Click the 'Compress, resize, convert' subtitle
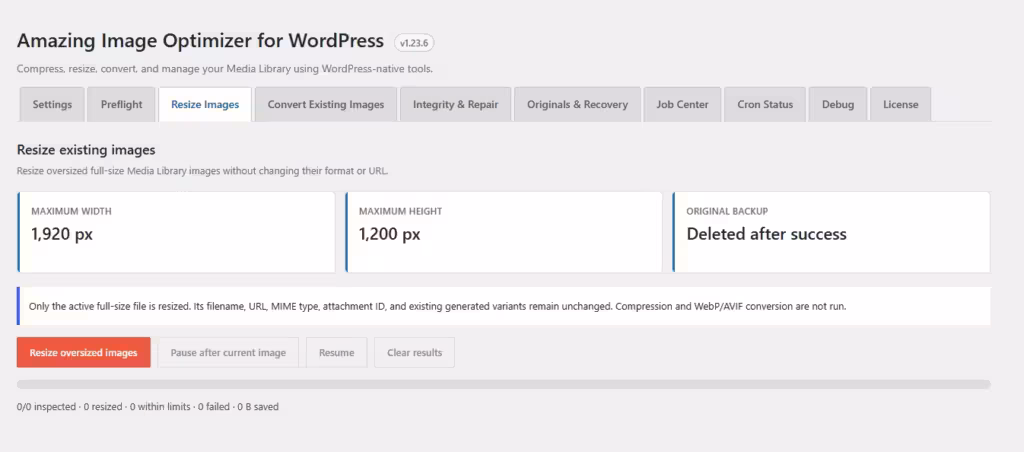The height and width of the screenshot is (452, 1024). click(x=225, y=69)
